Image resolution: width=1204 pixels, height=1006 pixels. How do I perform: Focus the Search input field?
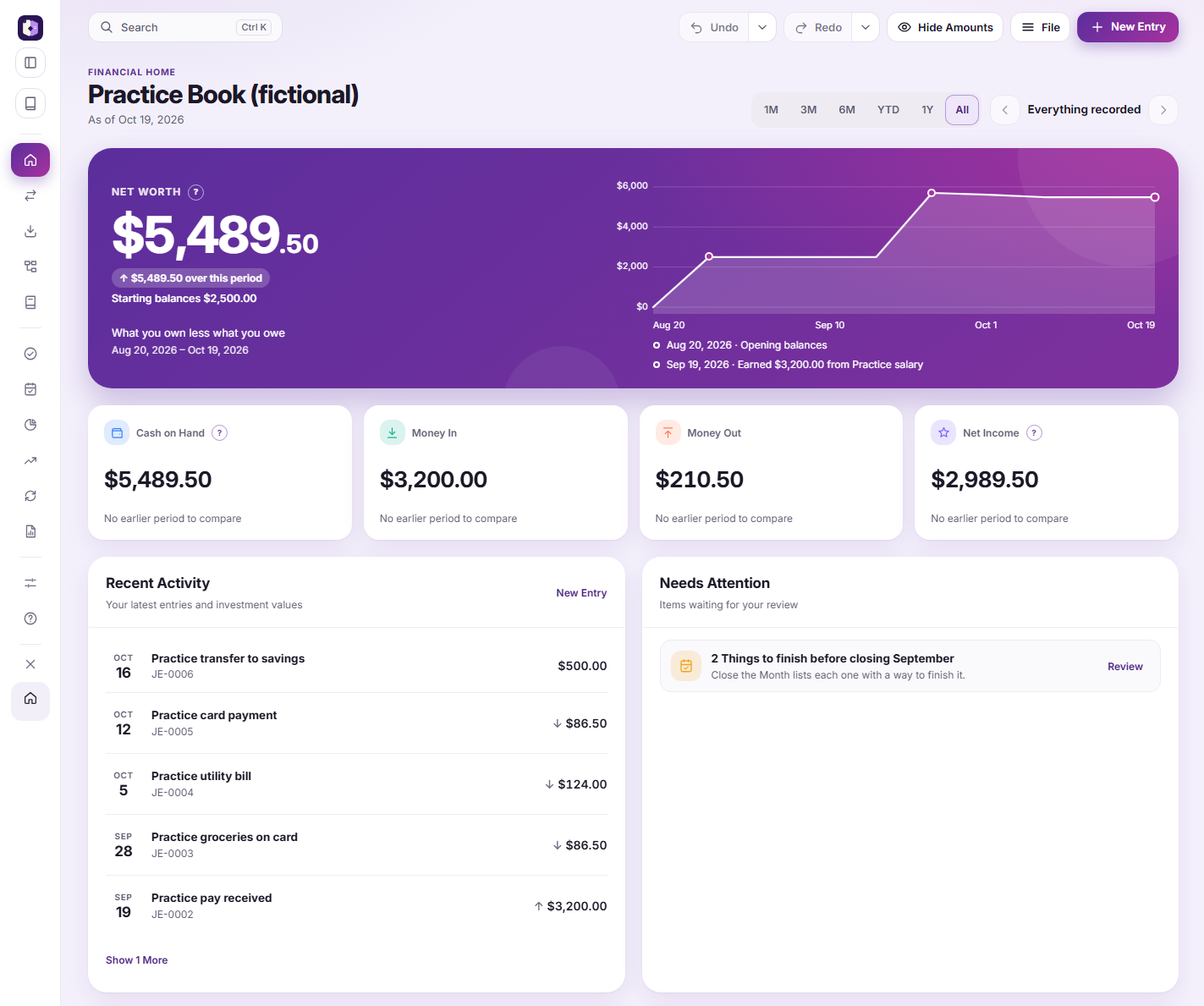[x=185, y=27]
